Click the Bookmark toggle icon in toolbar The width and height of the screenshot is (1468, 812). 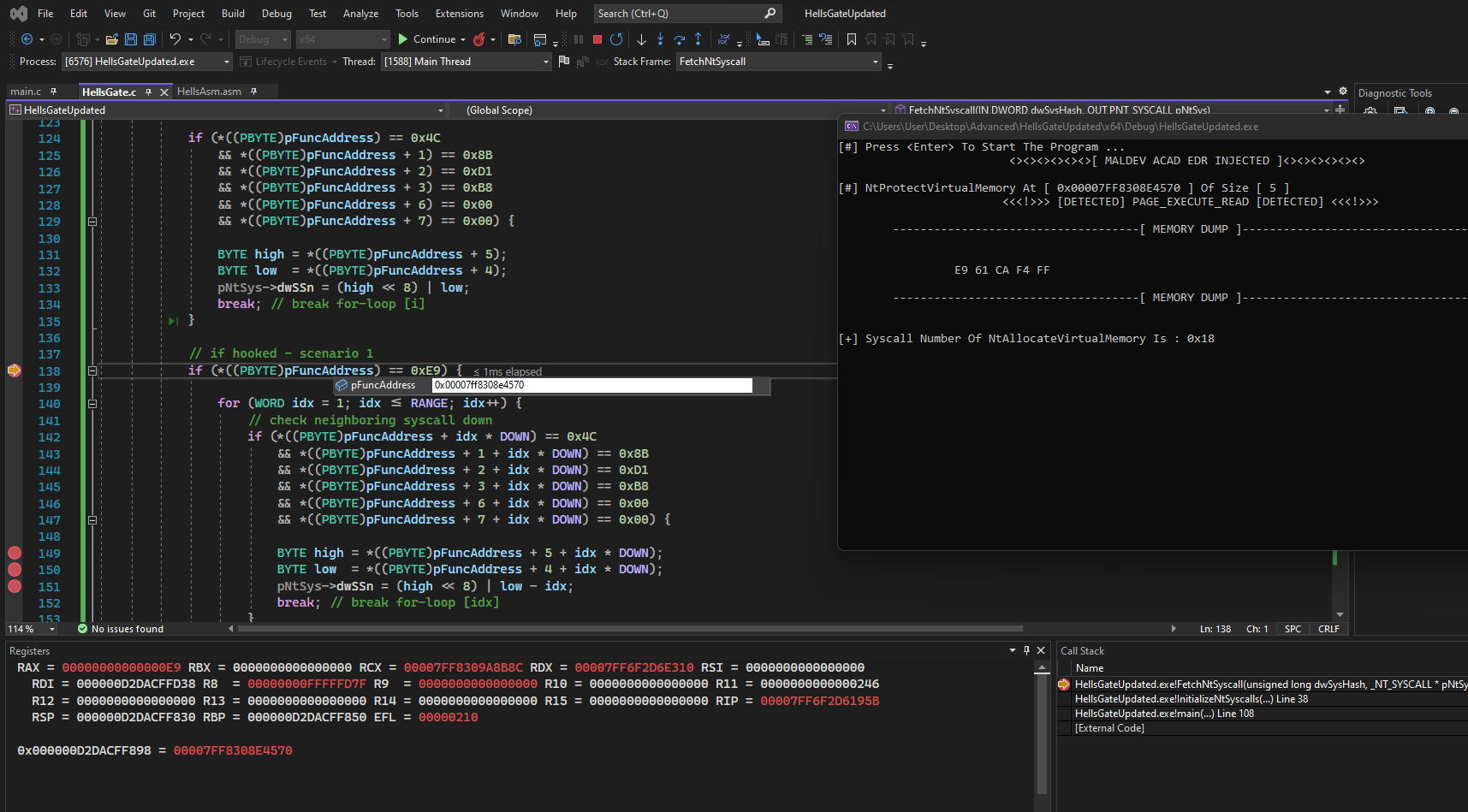click(x=852, y=39)
